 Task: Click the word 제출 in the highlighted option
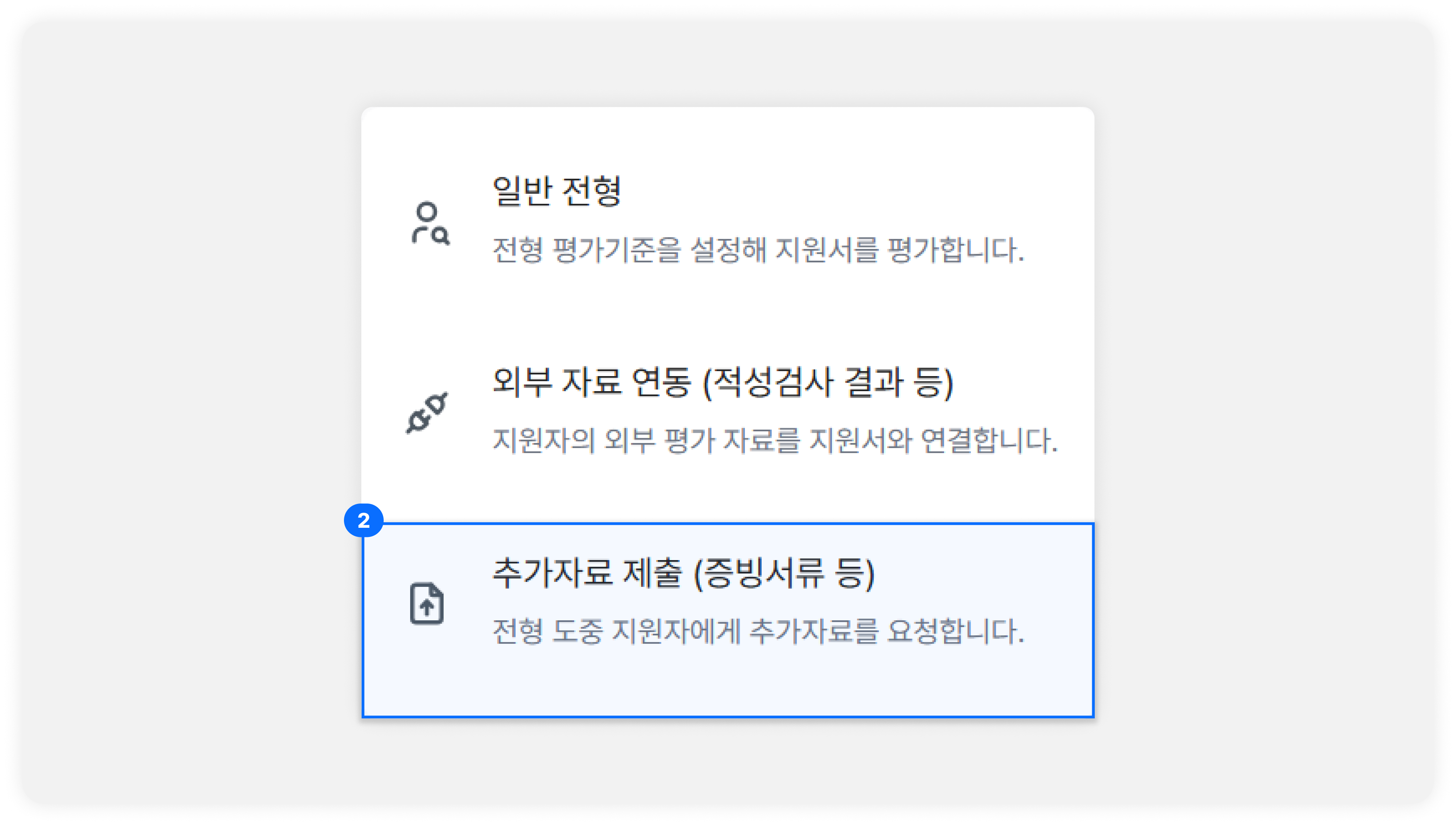[653, 573]
